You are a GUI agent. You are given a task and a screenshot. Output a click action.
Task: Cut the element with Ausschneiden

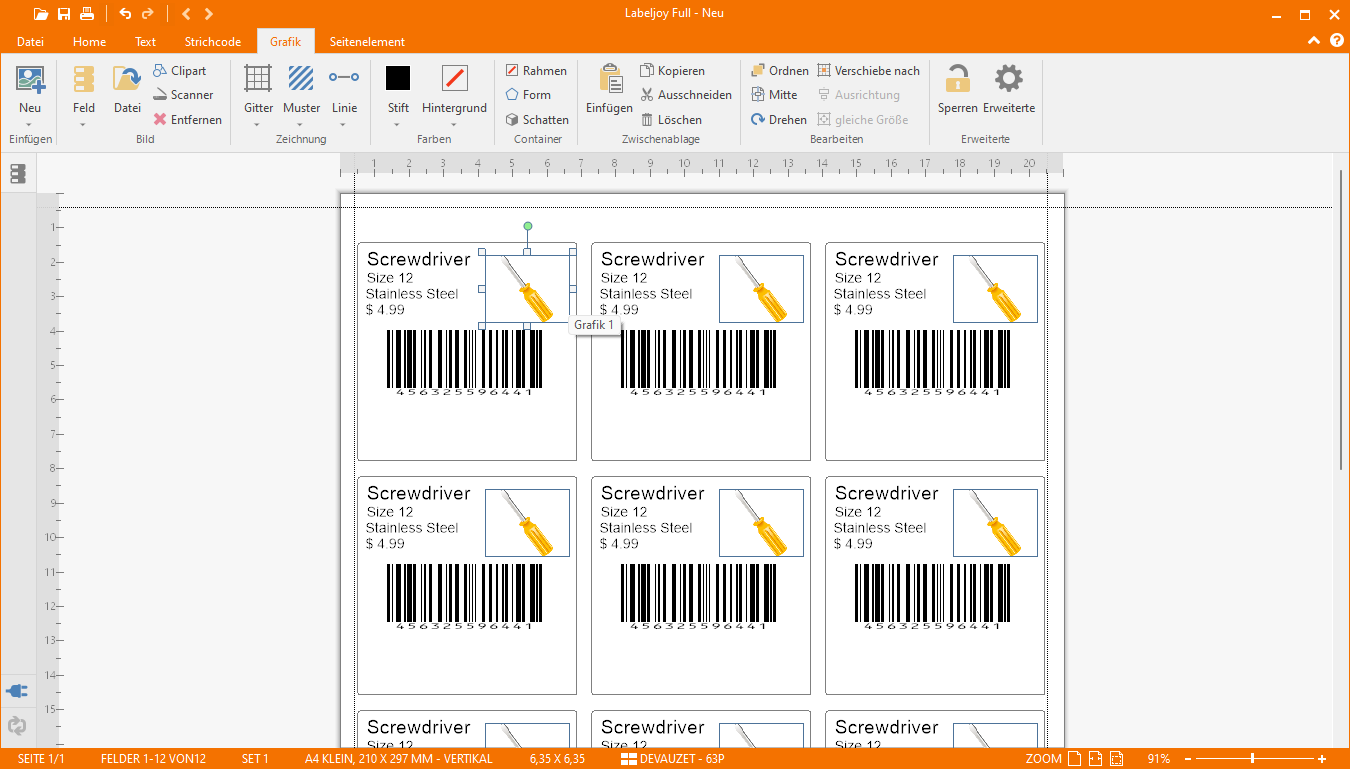(x=686, y=95)
